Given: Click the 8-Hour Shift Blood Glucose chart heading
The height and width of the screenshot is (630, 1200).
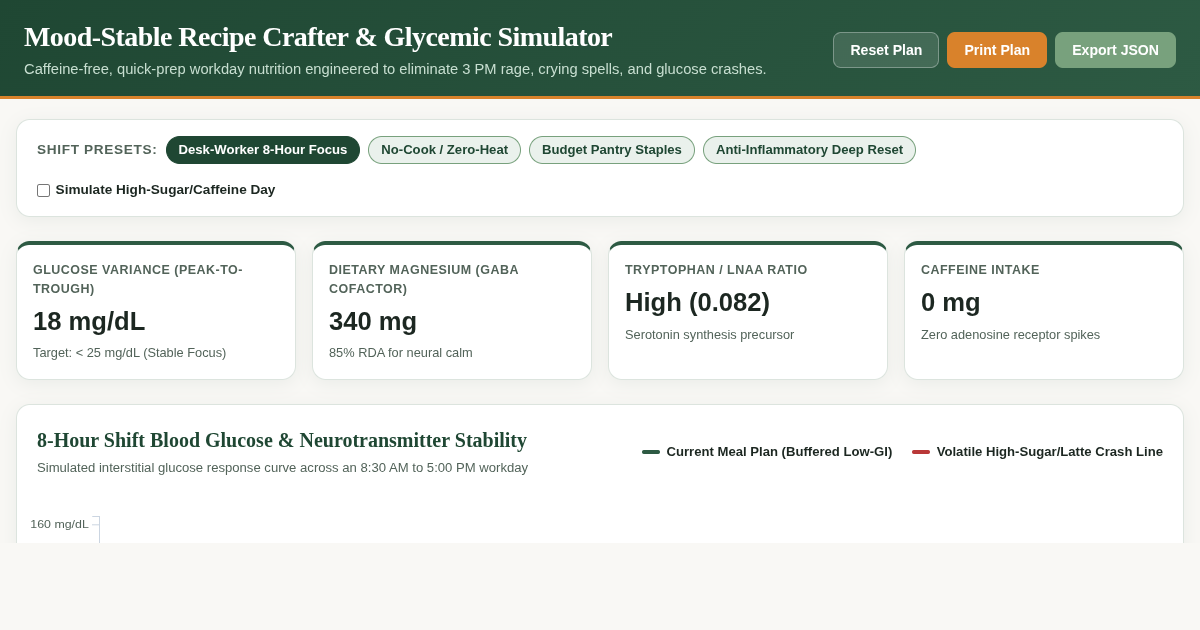Looking at the screenshot, I should pyautogui.click(x=282, y=440).
